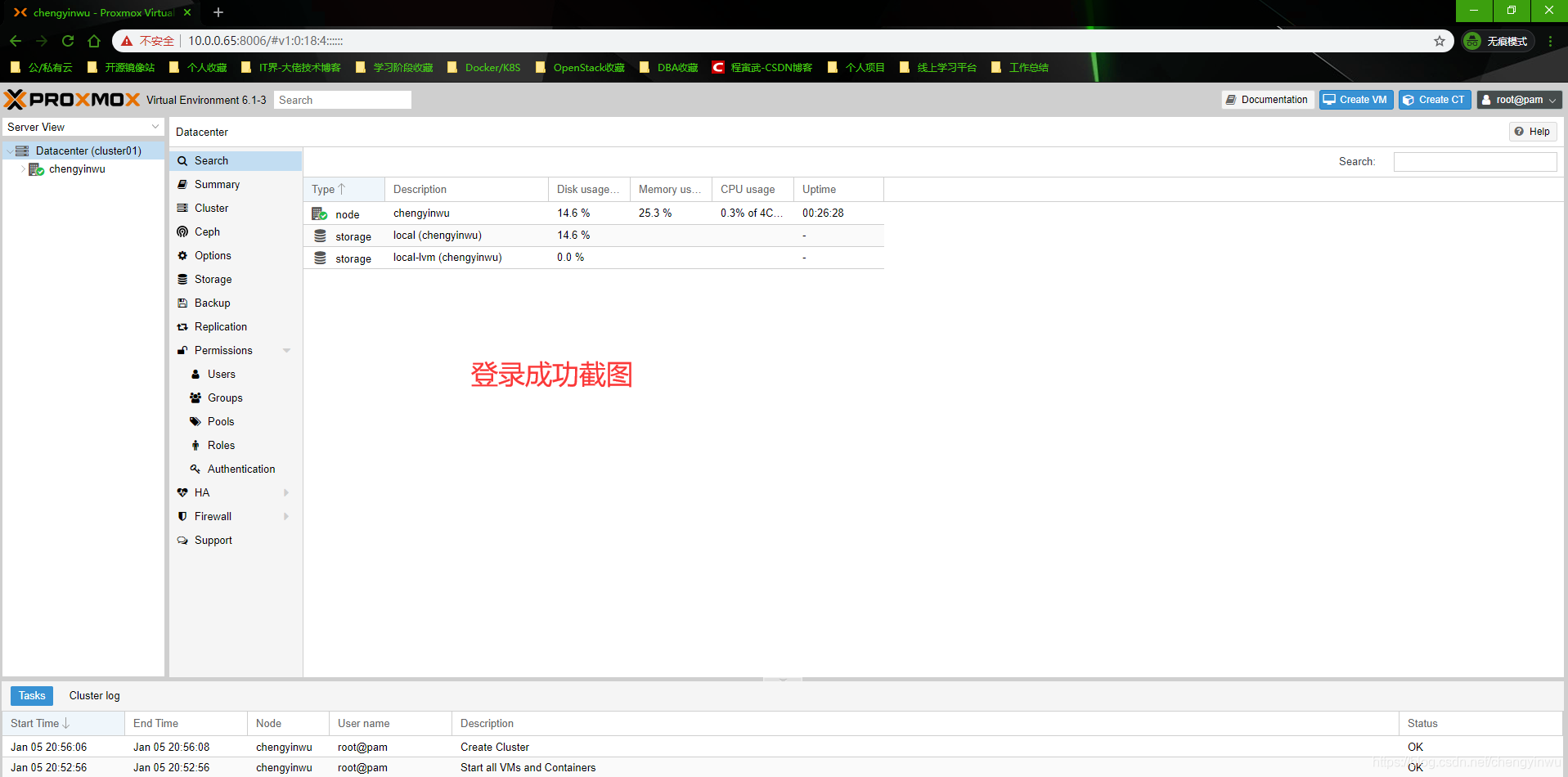
Task: Sort tasks by Start Time
Action: coord(63,724)
